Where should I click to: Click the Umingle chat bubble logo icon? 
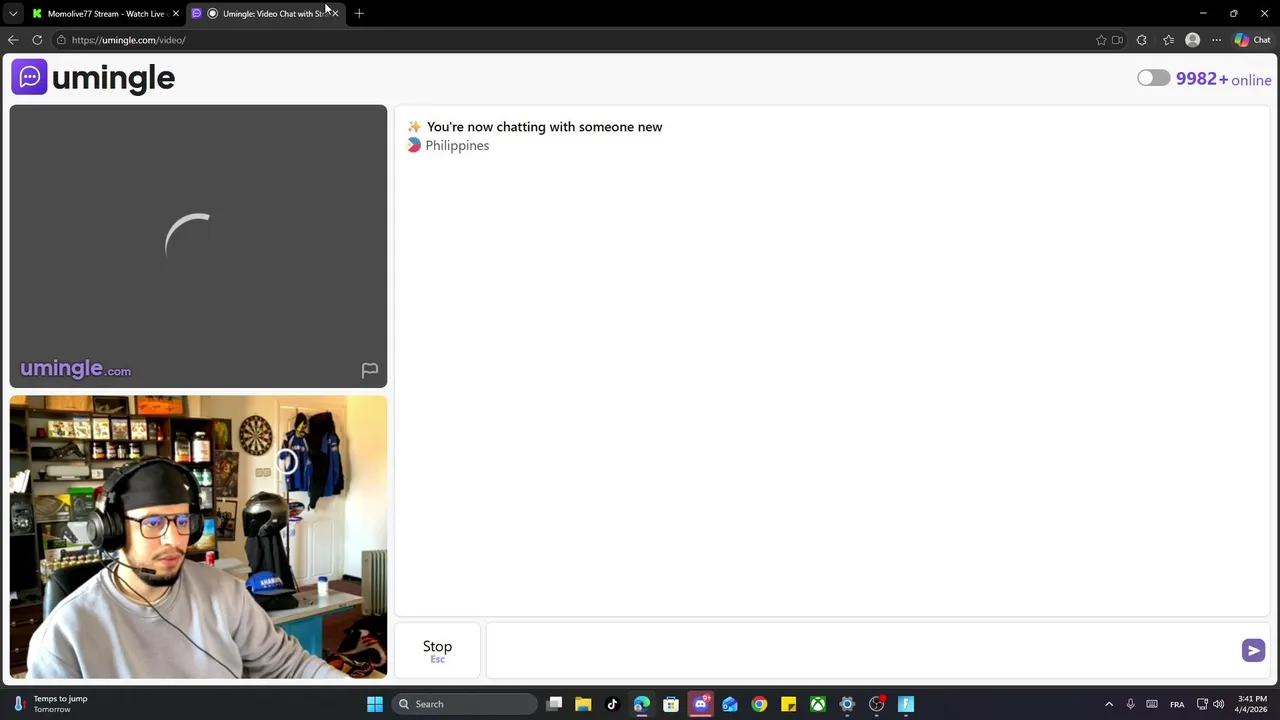29,77
